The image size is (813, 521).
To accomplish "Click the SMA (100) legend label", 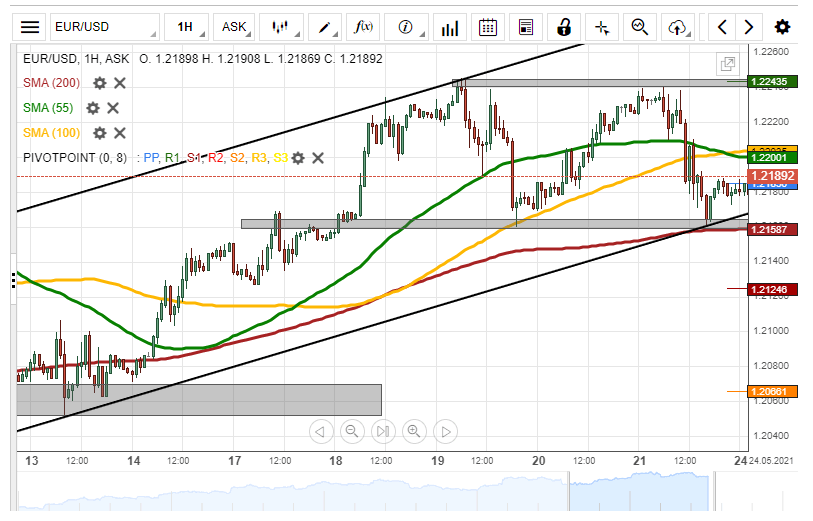I will (x=51, y=133).
